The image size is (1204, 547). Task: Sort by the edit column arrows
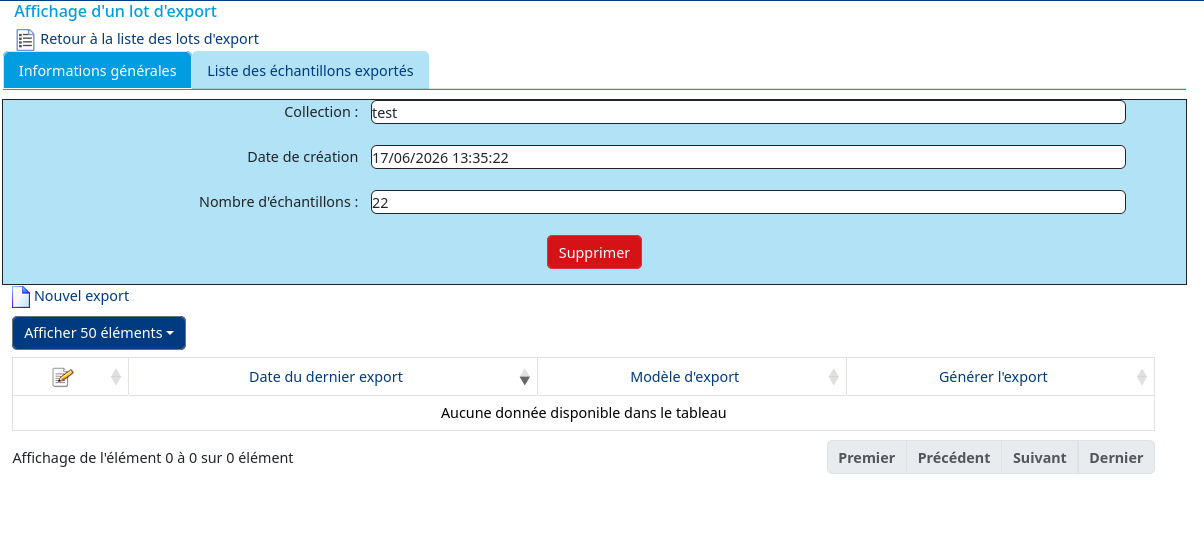coord(116,377)
